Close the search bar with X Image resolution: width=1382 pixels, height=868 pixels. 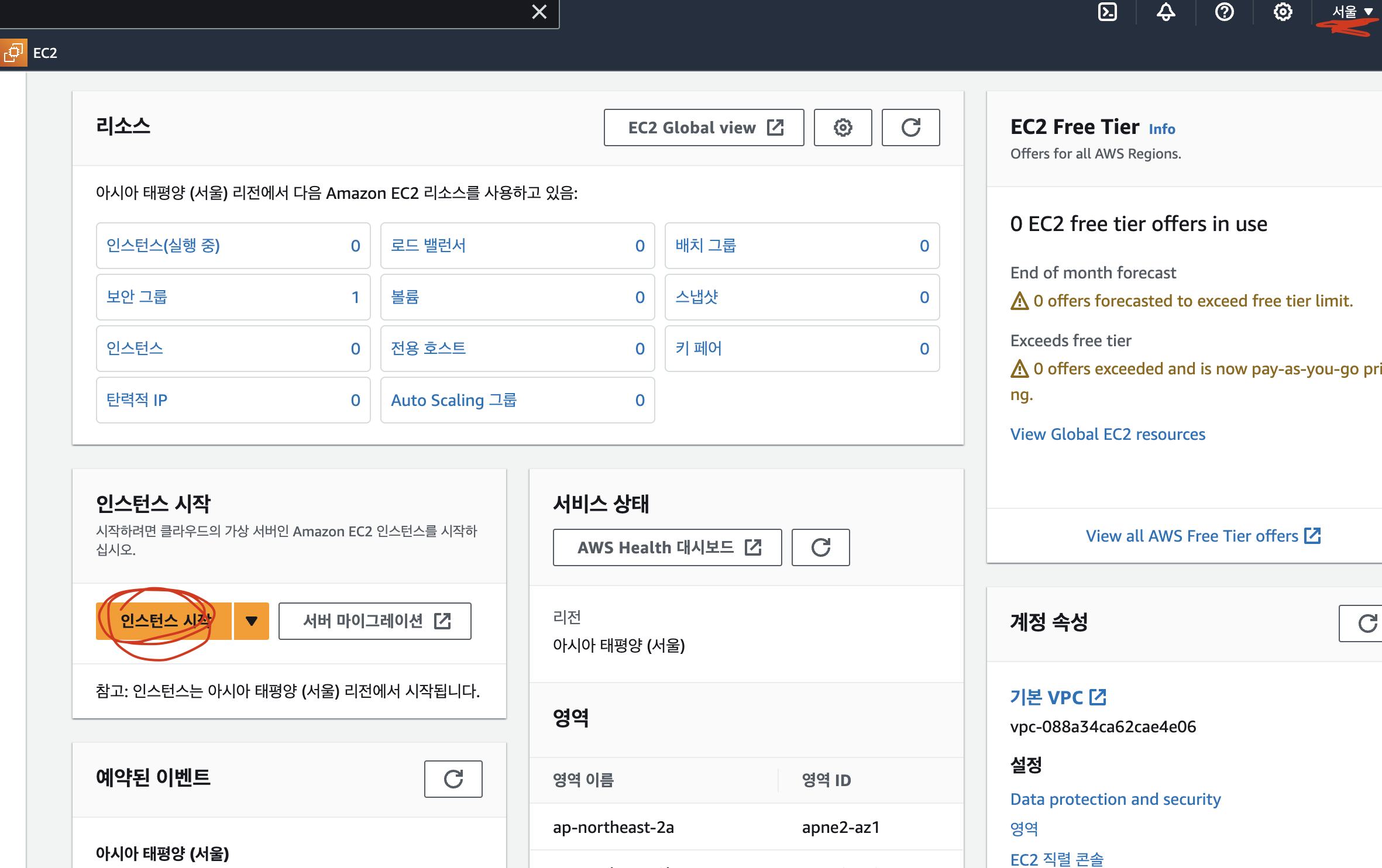[539, 12]
